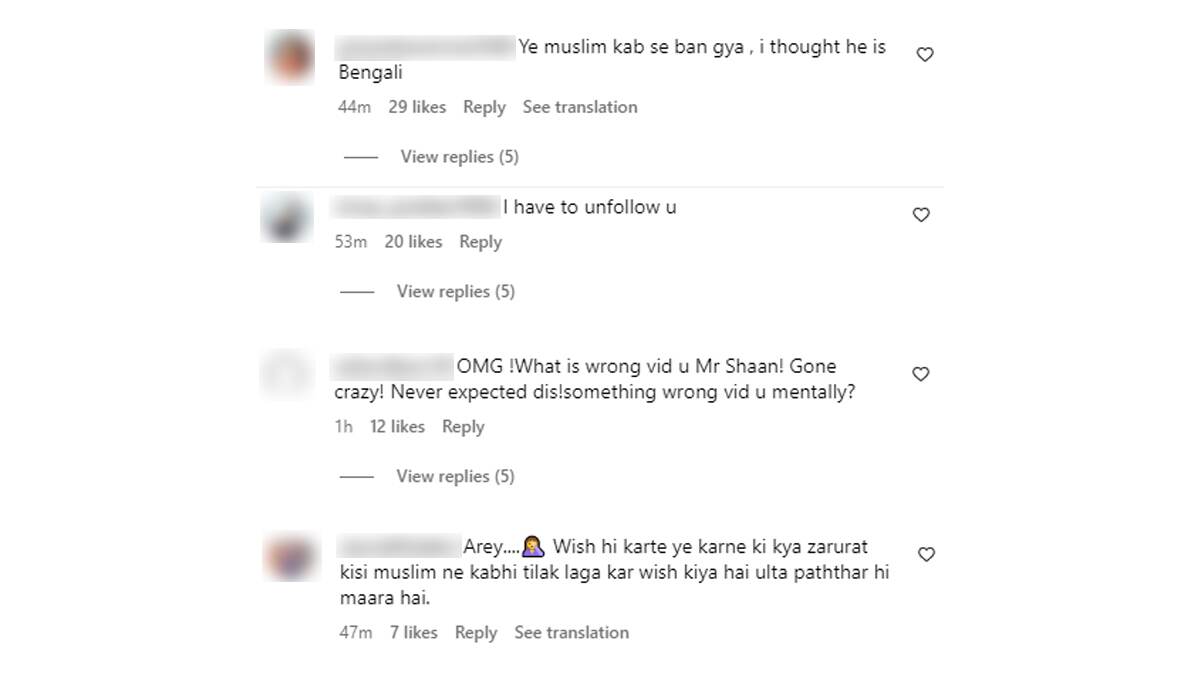Expand replies under the Bengali comment
Screen dimensions: 1200x675
coord(460,156)
